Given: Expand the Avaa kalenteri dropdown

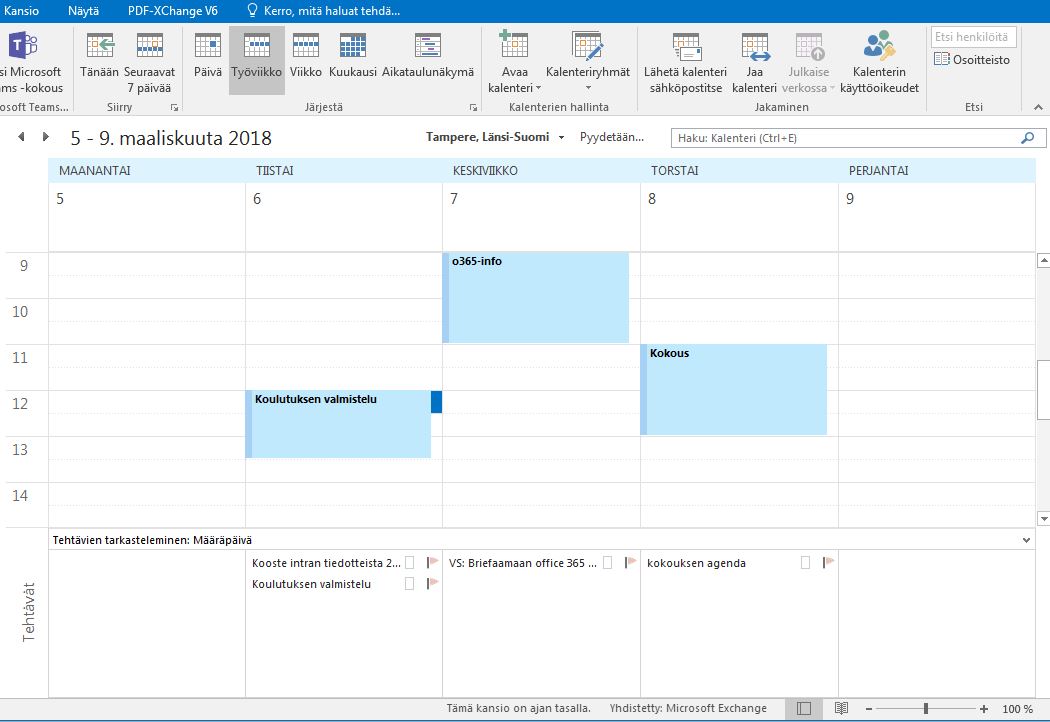Looking at the screenshot, I should pos(514,80).
